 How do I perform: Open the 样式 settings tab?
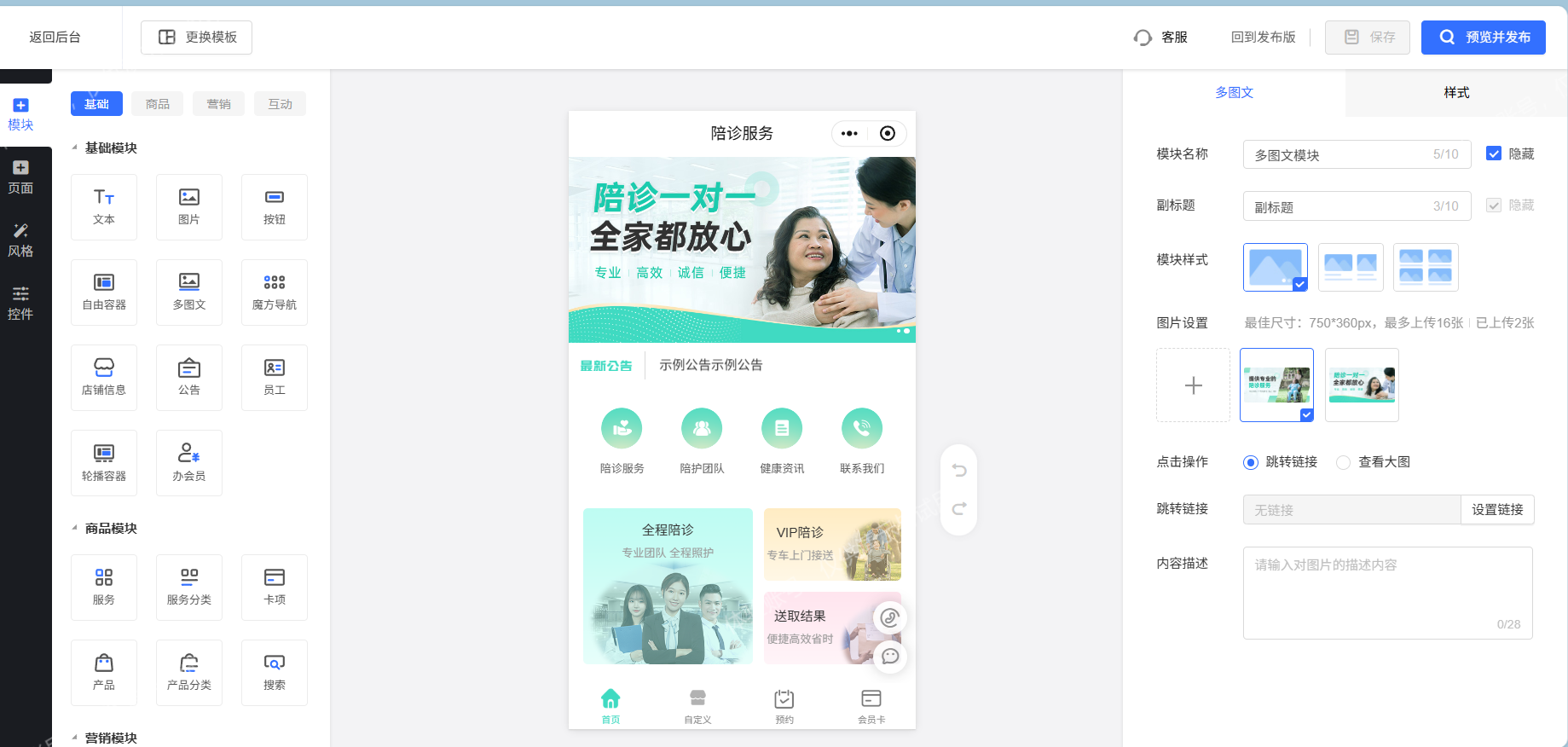1456,93
